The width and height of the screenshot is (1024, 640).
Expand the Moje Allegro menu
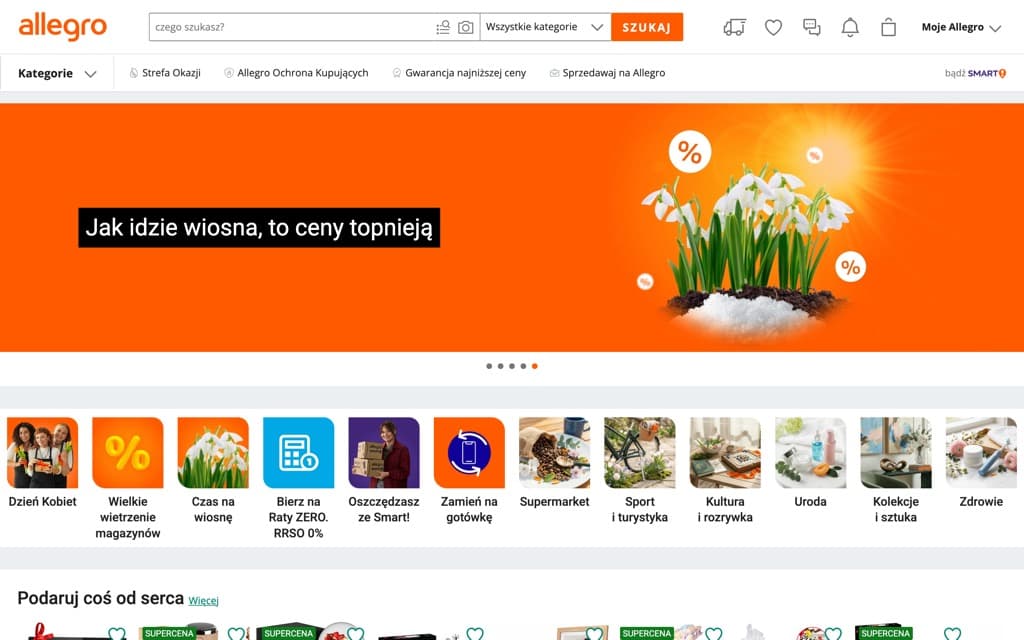click(x=962, y=27)
